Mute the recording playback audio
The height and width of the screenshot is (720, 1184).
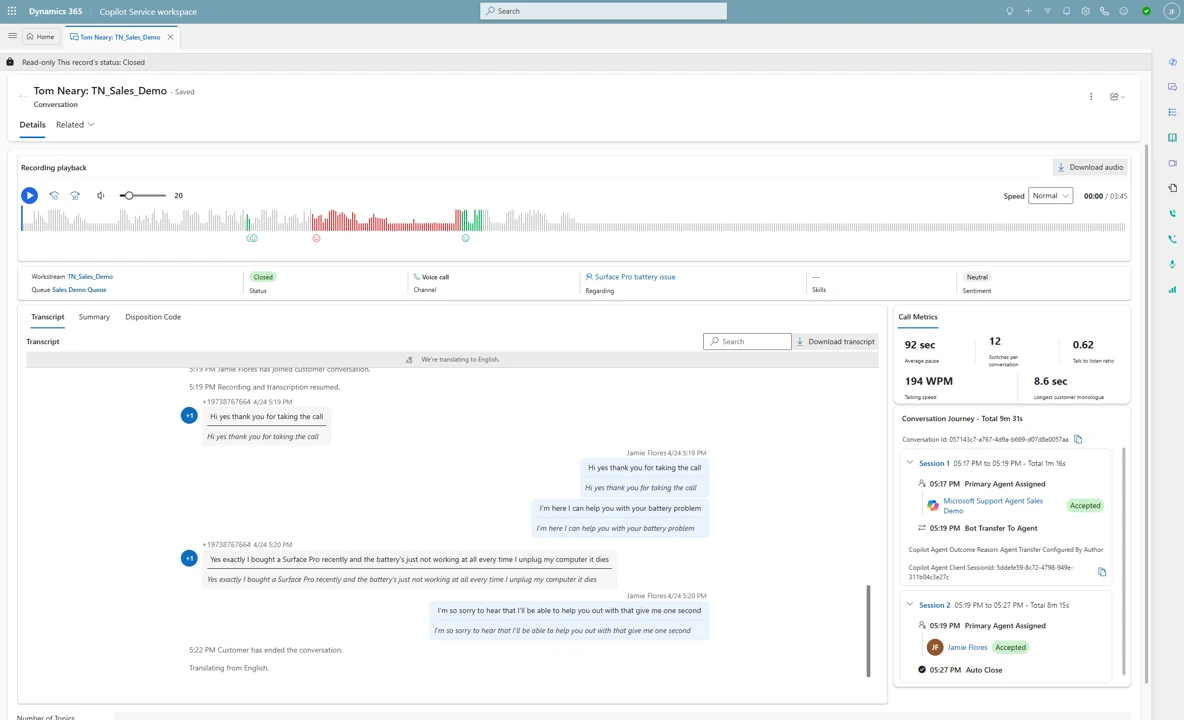100,195
